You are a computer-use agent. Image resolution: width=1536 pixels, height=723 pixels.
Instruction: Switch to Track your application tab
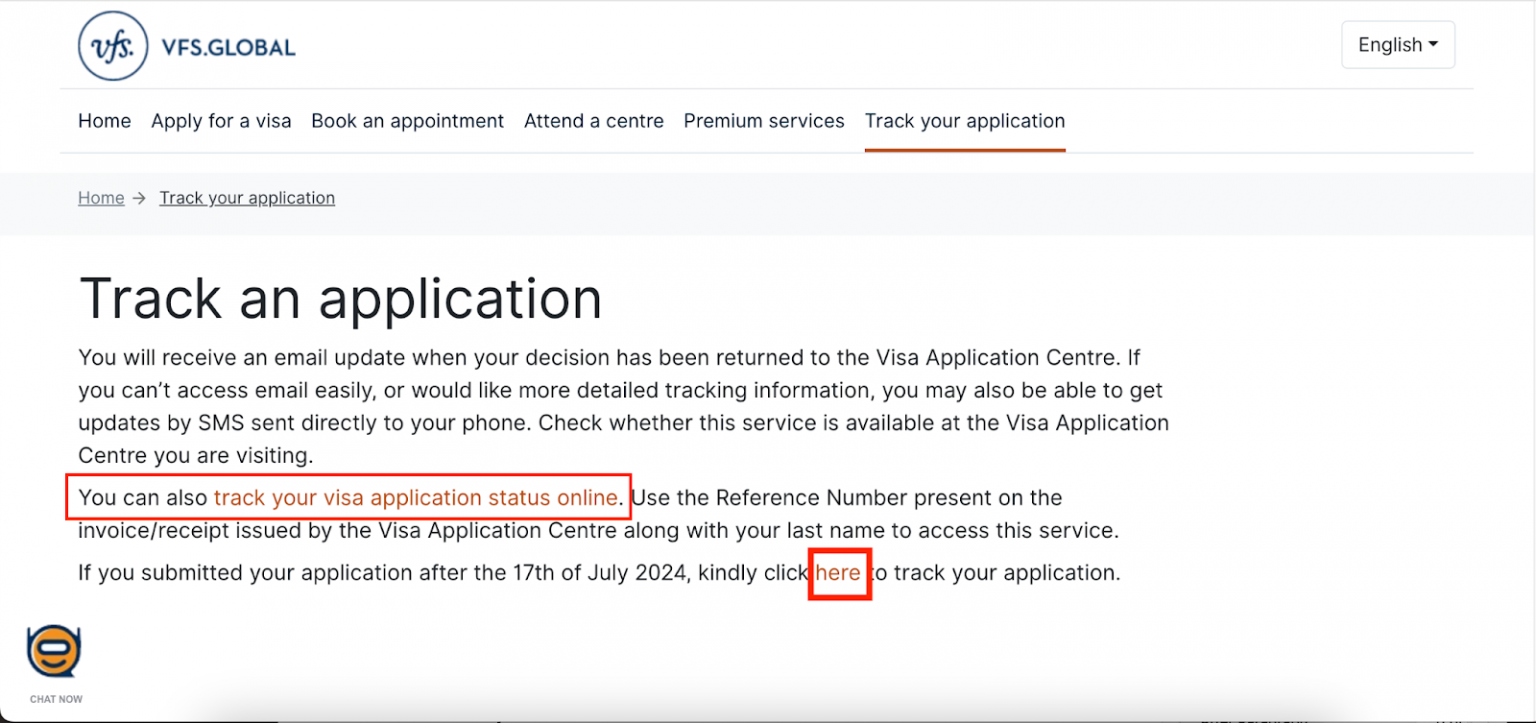pos(965,121)
